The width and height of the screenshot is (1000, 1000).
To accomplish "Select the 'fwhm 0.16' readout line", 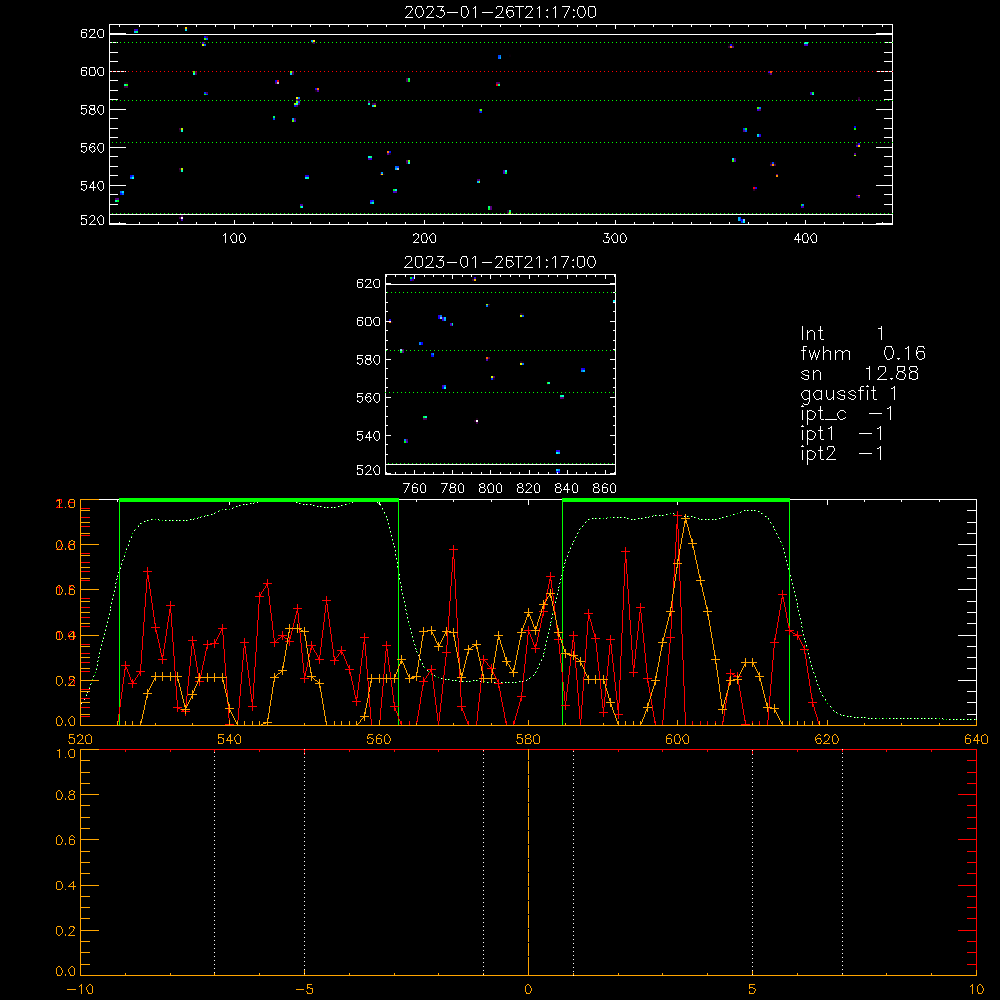I will click(x=863, y=353).
